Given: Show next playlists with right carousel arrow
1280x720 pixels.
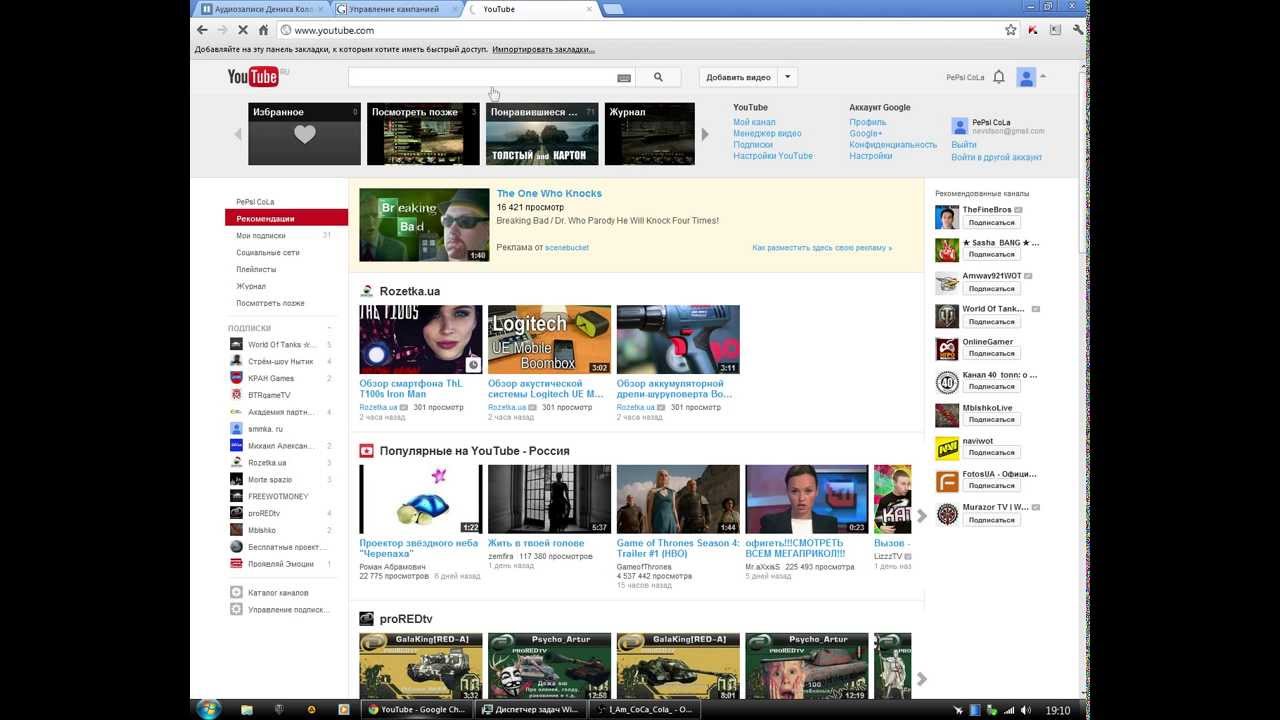Looking at the screenshot, I should 705,134.
